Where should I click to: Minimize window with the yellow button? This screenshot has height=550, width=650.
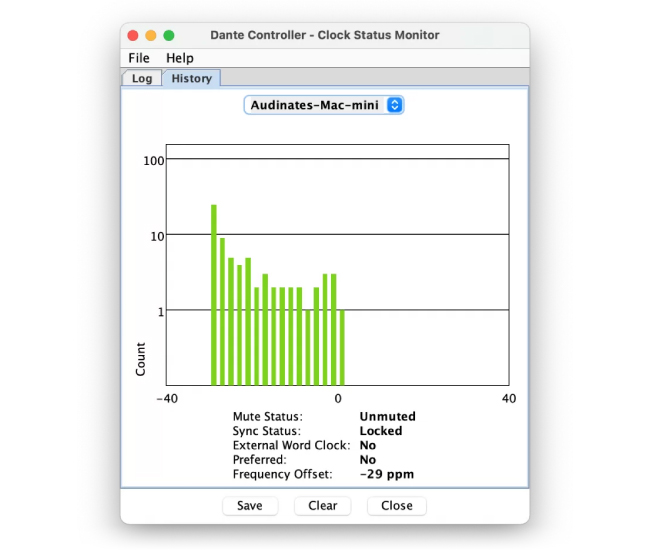coord(151,35)
